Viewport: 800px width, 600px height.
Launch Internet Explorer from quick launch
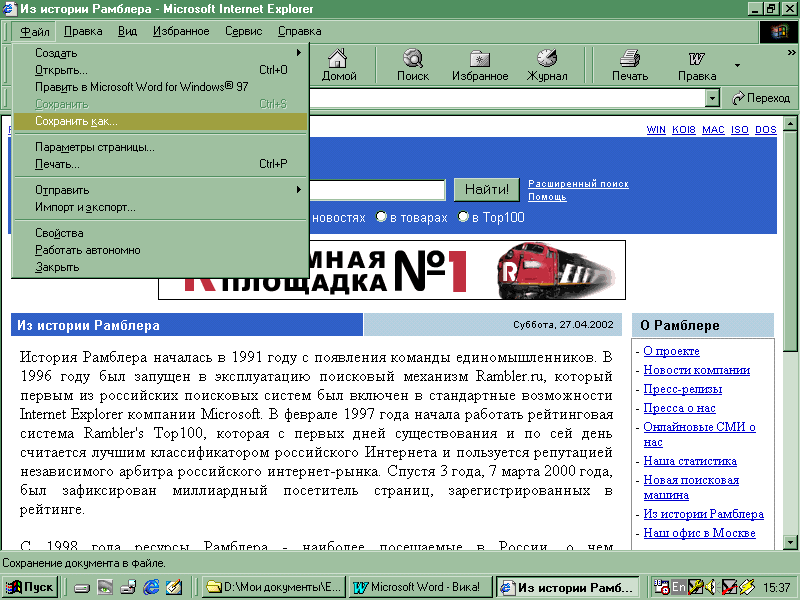click(151, 587)
